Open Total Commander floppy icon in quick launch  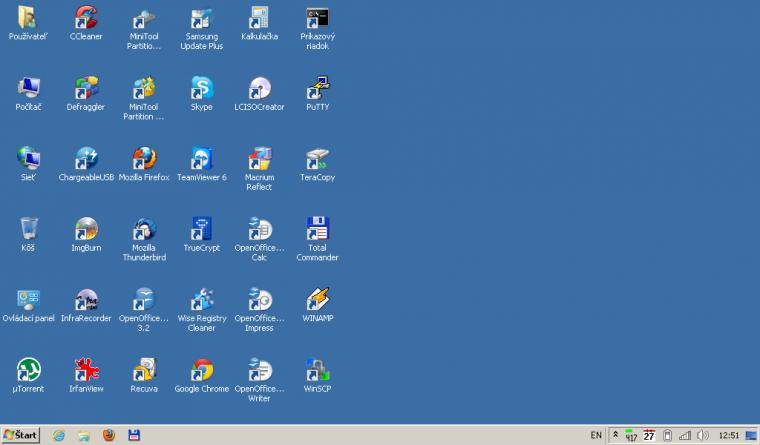[x=134, y=435]
